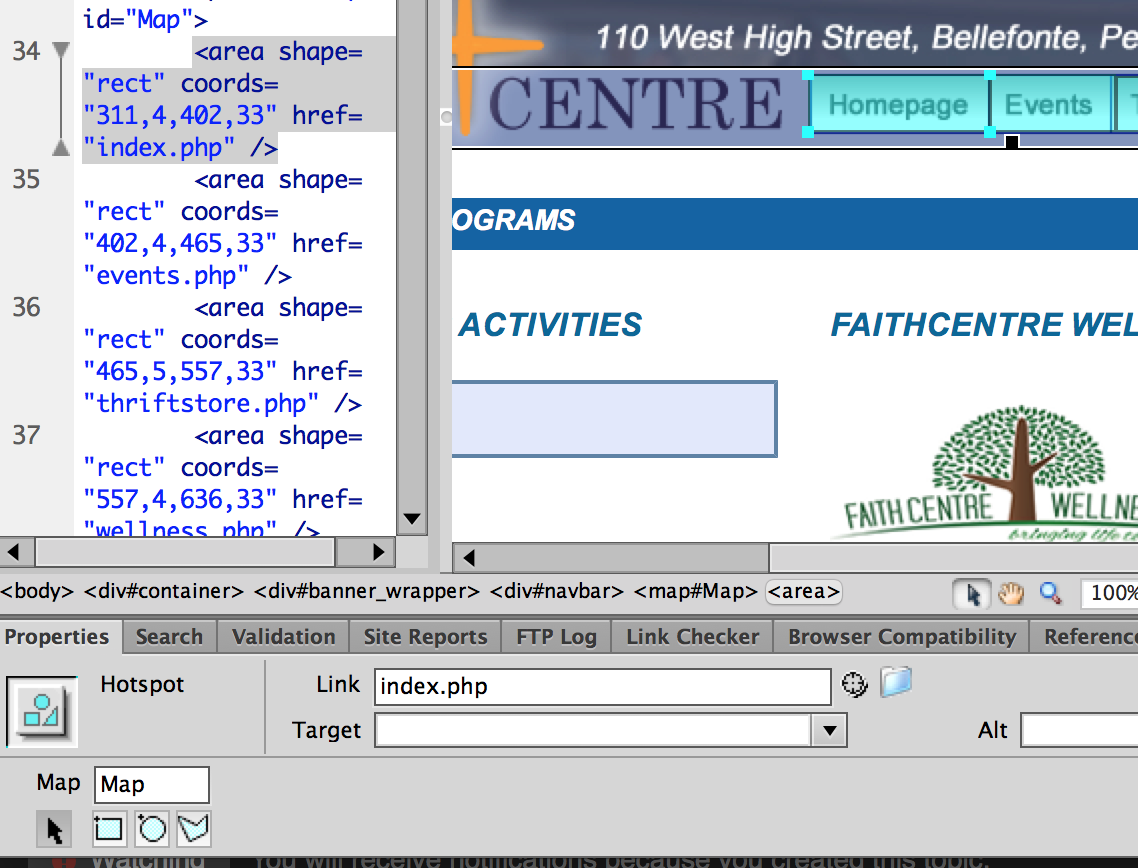1138x868 pixels.
Task: Activate the Zoom magnifier tool
Action: (1050, 594)
